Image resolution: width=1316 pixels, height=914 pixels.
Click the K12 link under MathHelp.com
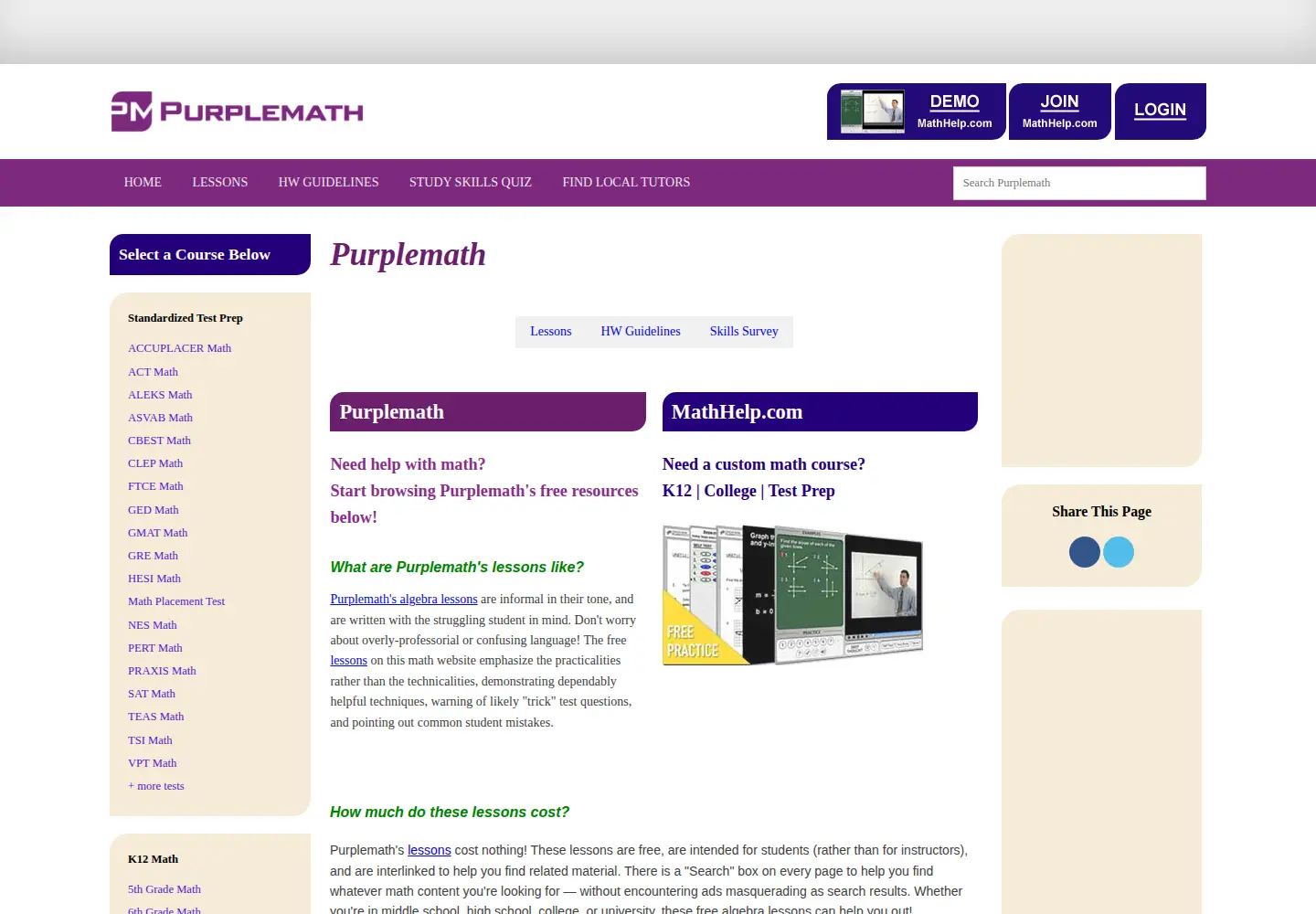click(x=677, y=491)
